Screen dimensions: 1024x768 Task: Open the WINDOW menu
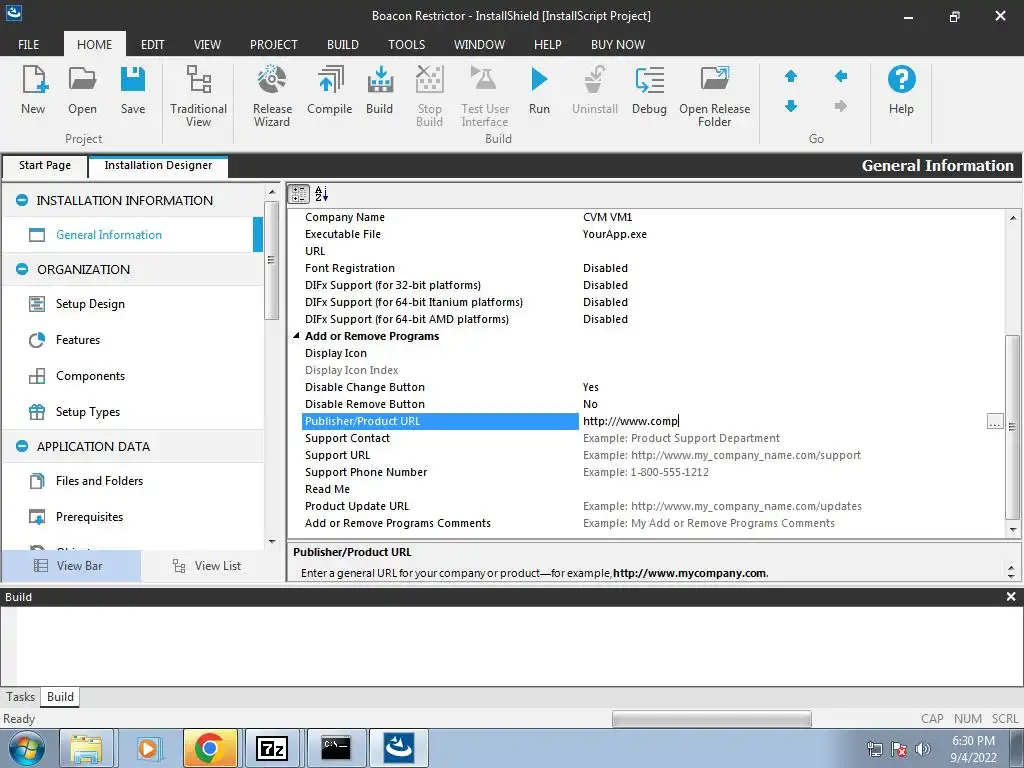(x=479, y=44)
